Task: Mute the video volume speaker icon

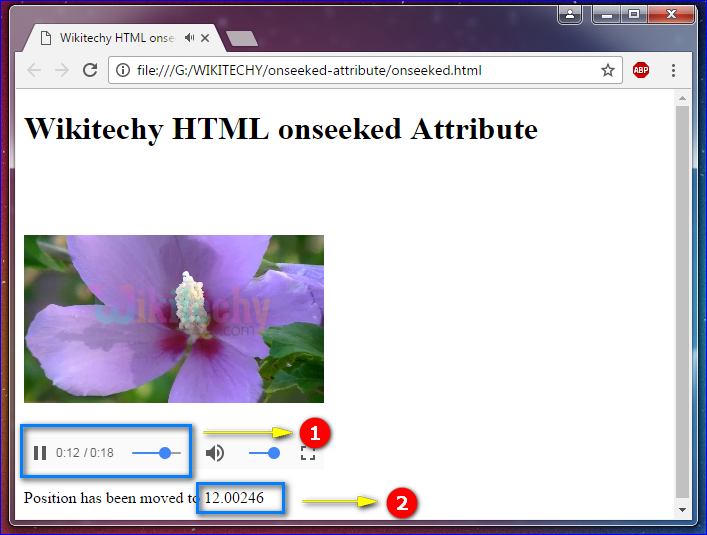Action: pos(215,453)
